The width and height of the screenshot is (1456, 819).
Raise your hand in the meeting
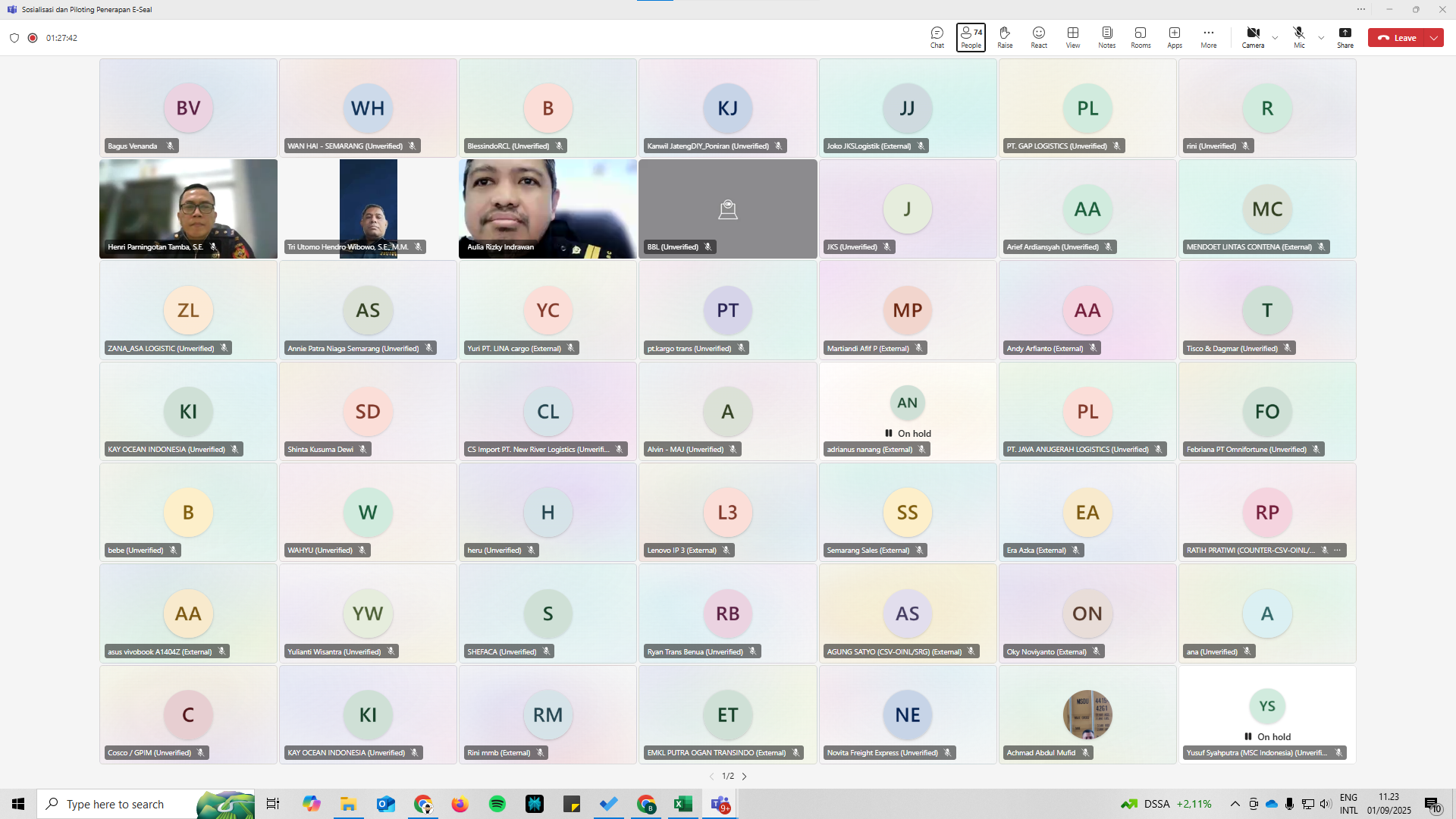pyautogui.click(x=1005, y=37)
